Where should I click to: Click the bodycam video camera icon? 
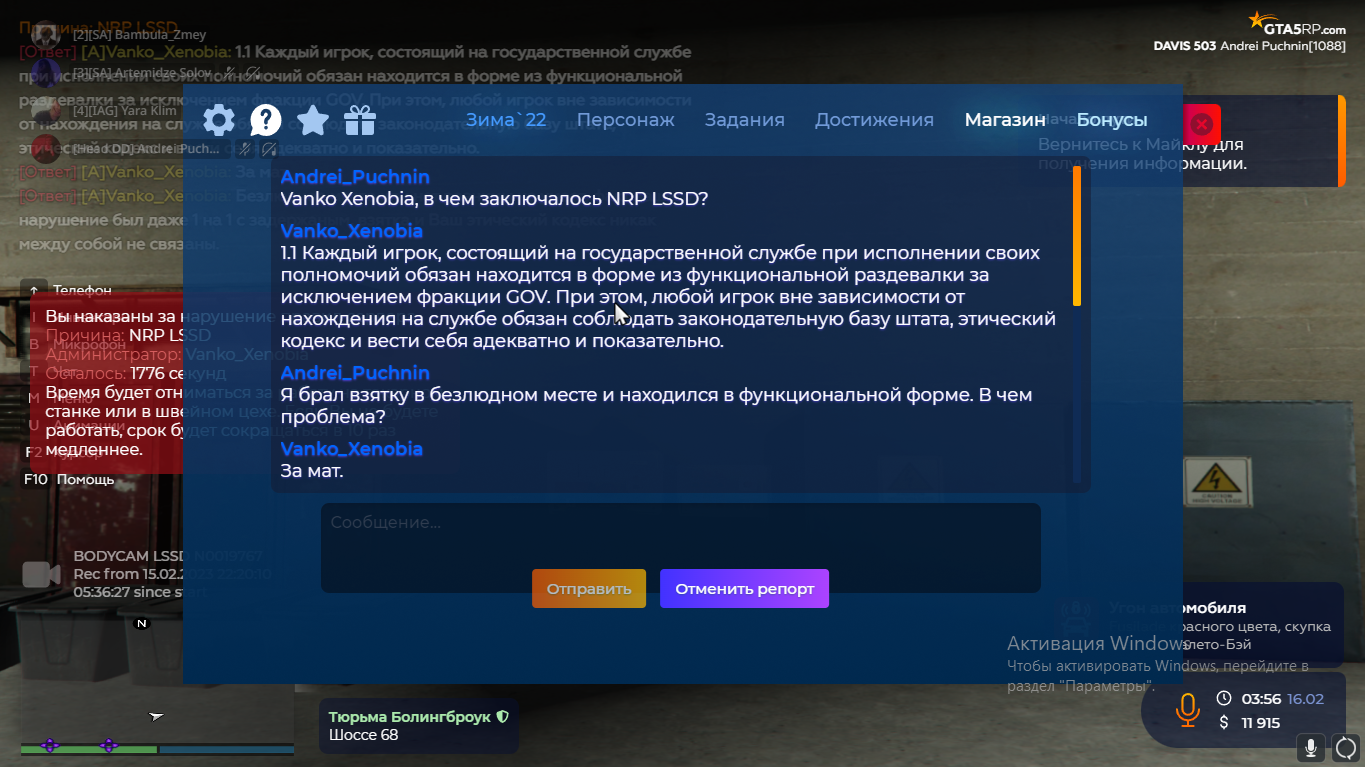pos(41,574)
